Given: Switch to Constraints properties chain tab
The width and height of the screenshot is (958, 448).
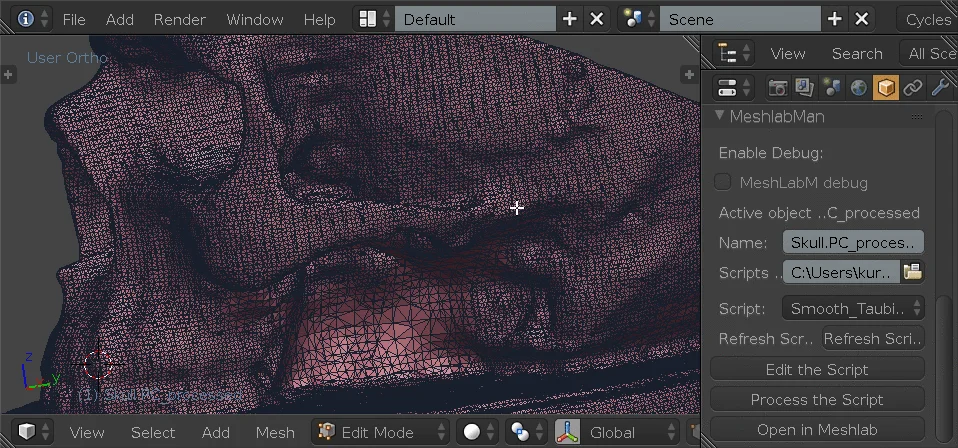Looking at the screenshot, I should [913, 88].
